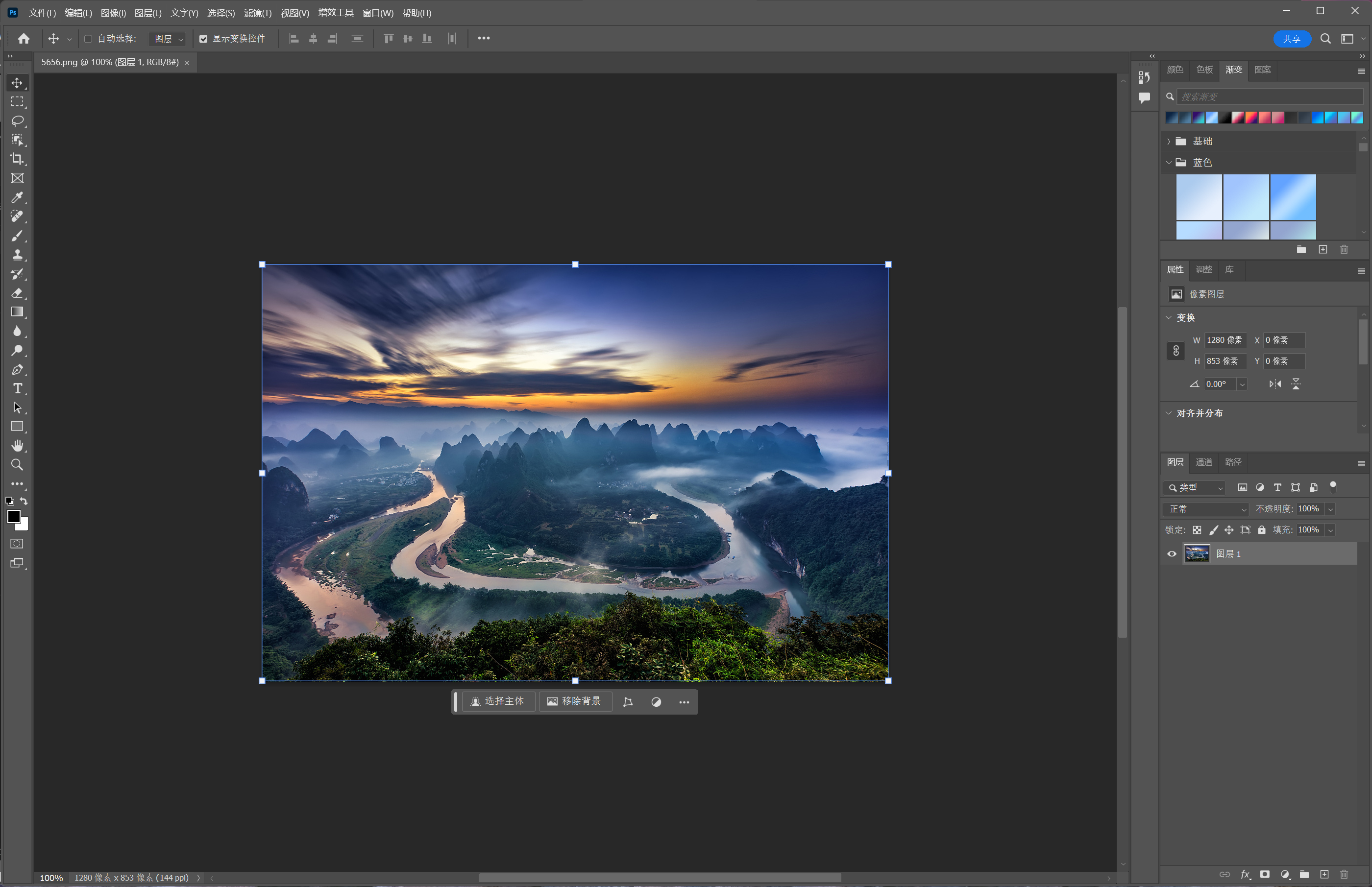Select the Frame tool

17,179
